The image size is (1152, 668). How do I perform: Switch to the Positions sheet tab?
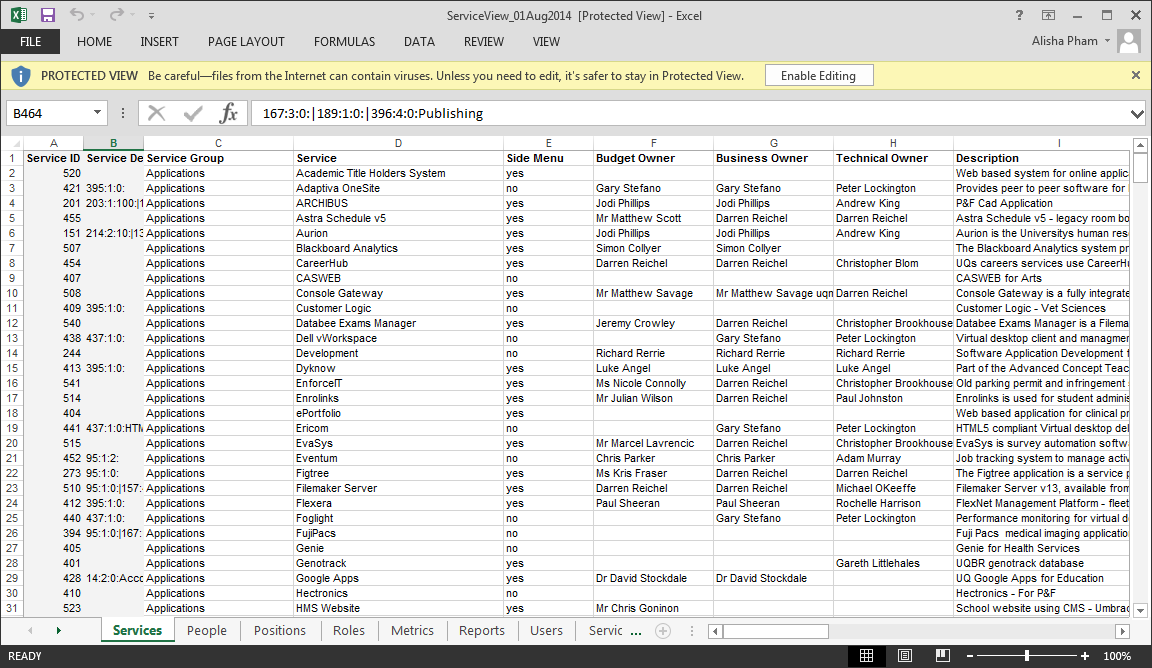pyautogui.click(x=280, y=631)
